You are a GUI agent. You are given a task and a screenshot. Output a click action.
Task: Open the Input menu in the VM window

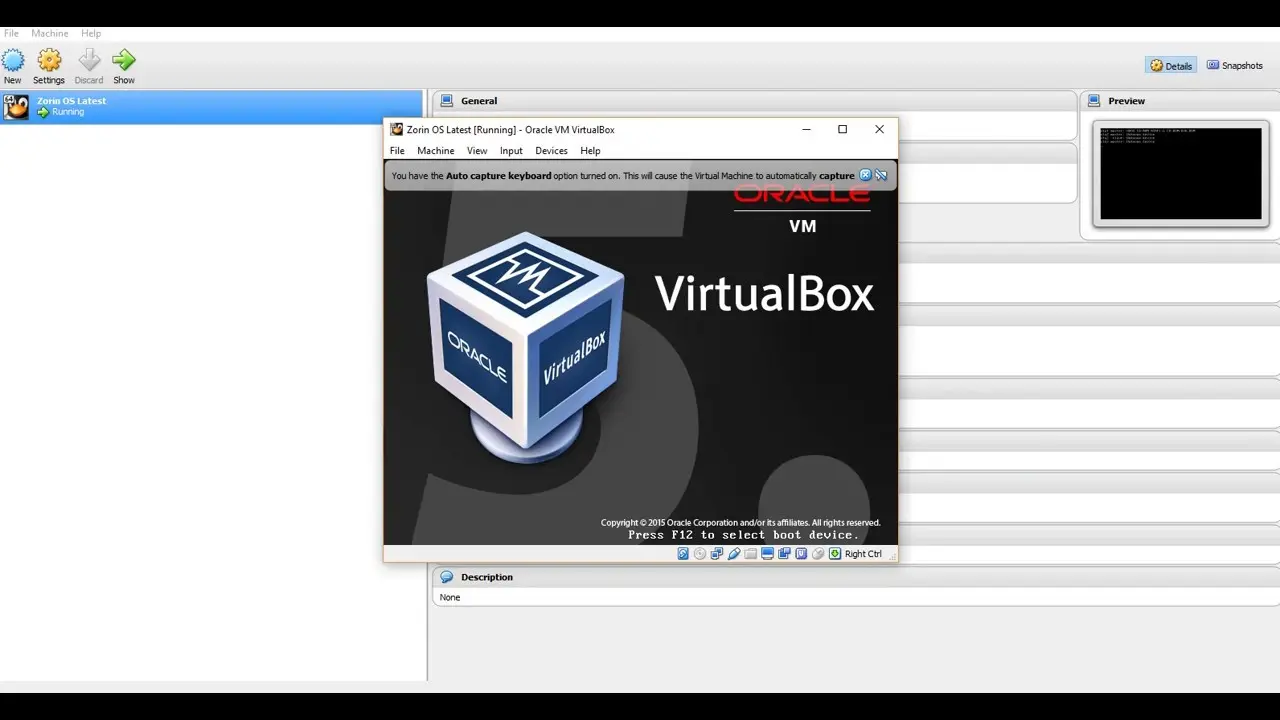click(511, 151)
